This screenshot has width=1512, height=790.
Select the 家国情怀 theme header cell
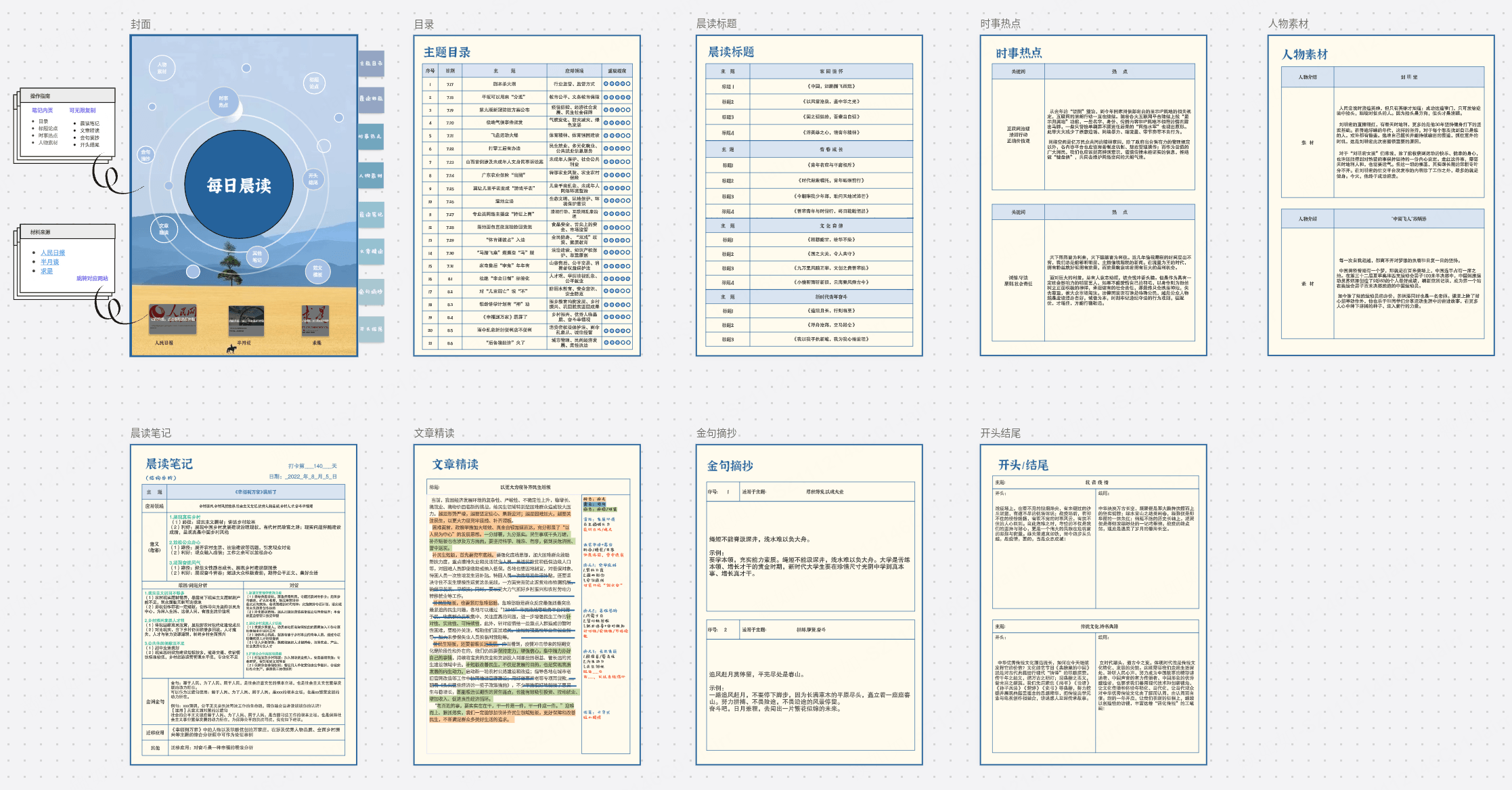(831, 71)
